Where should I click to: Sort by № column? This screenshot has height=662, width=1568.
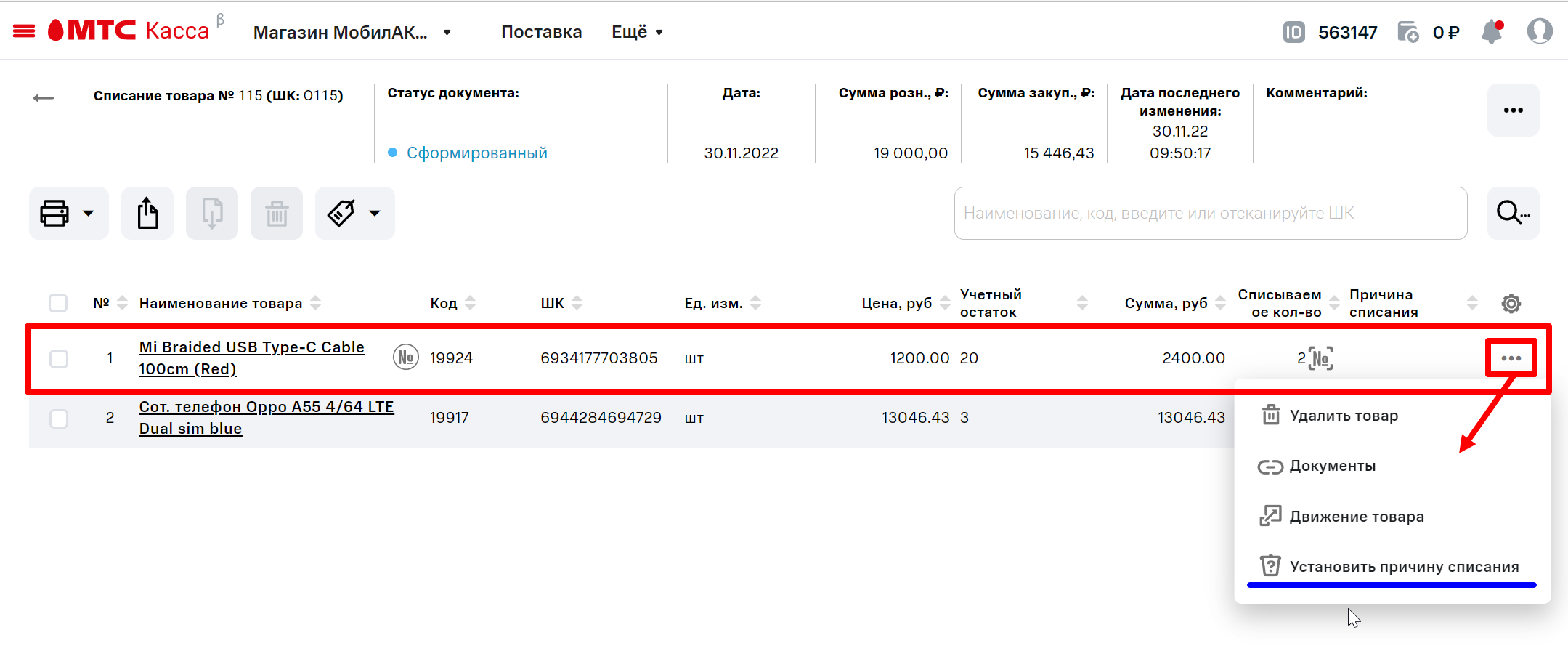coord(122,303)
